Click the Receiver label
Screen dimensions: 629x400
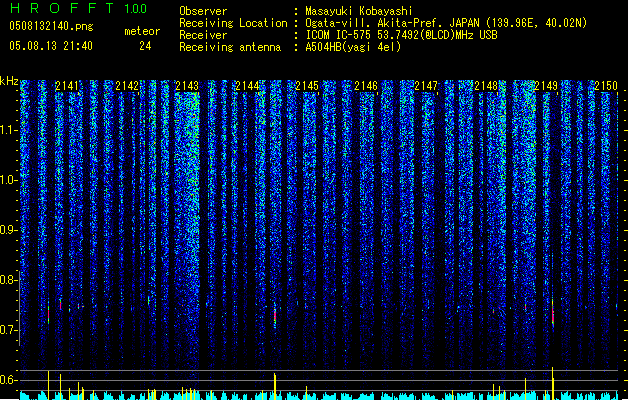203,35
